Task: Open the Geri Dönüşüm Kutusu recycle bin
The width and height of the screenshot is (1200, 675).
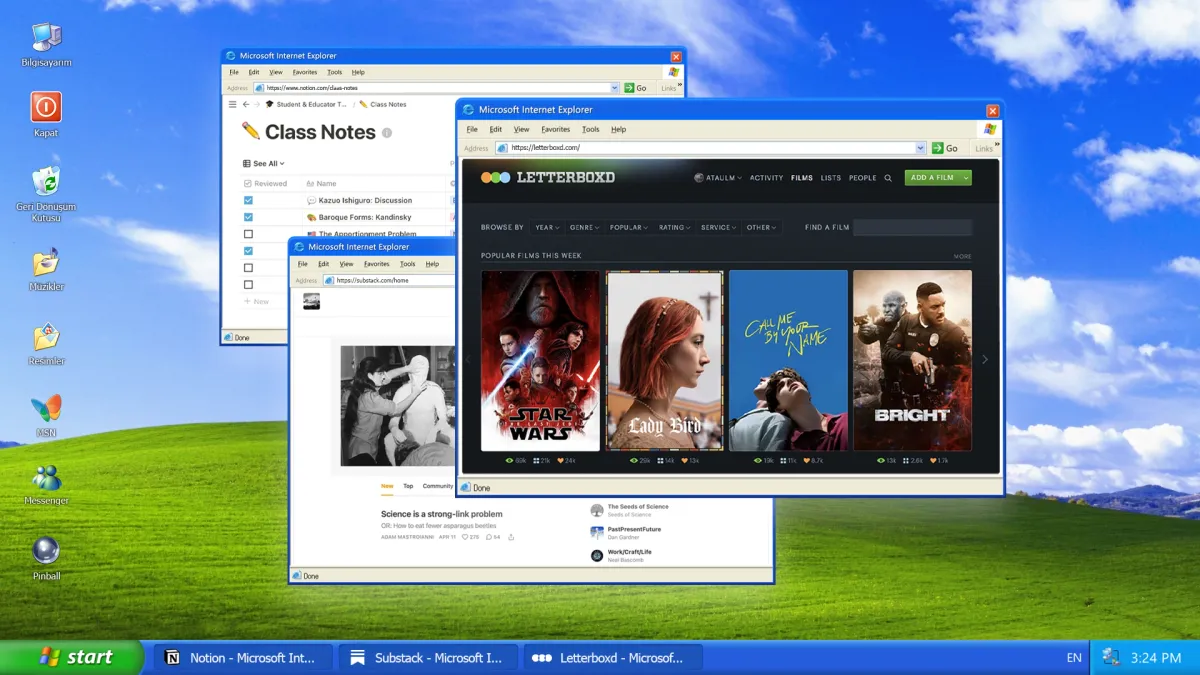Action: tap(46, 181)
